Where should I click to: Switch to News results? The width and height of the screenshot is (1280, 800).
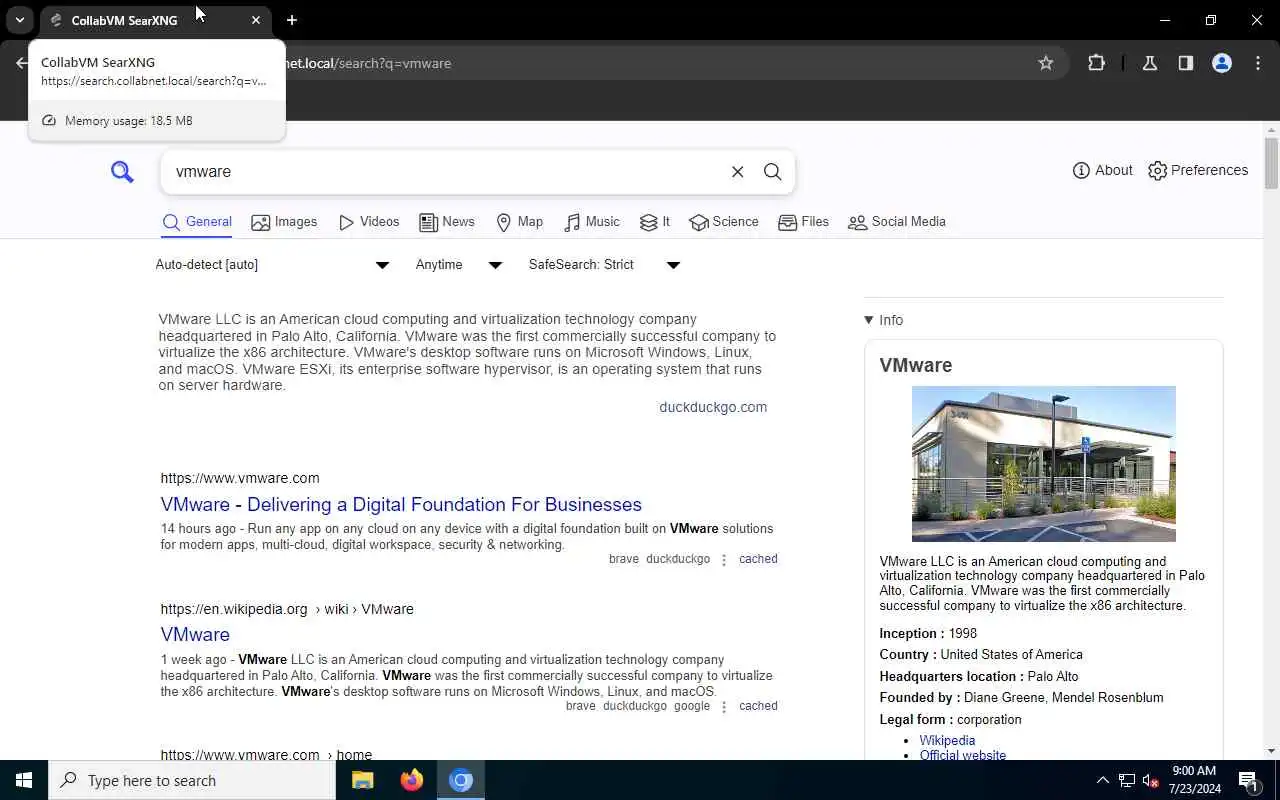click(447, 222)
